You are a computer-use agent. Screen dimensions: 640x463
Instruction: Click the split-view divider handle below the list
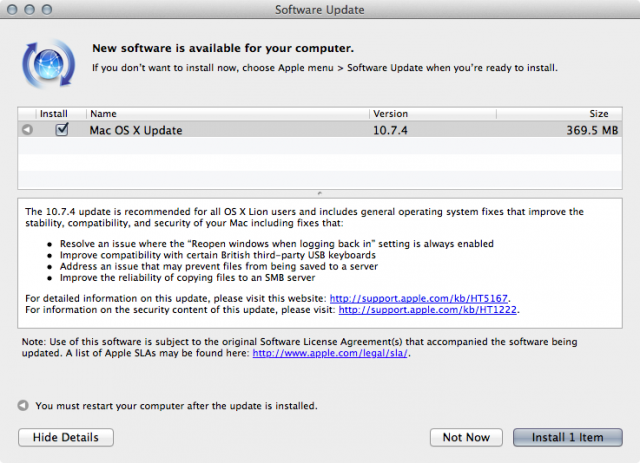pos(320,193)
